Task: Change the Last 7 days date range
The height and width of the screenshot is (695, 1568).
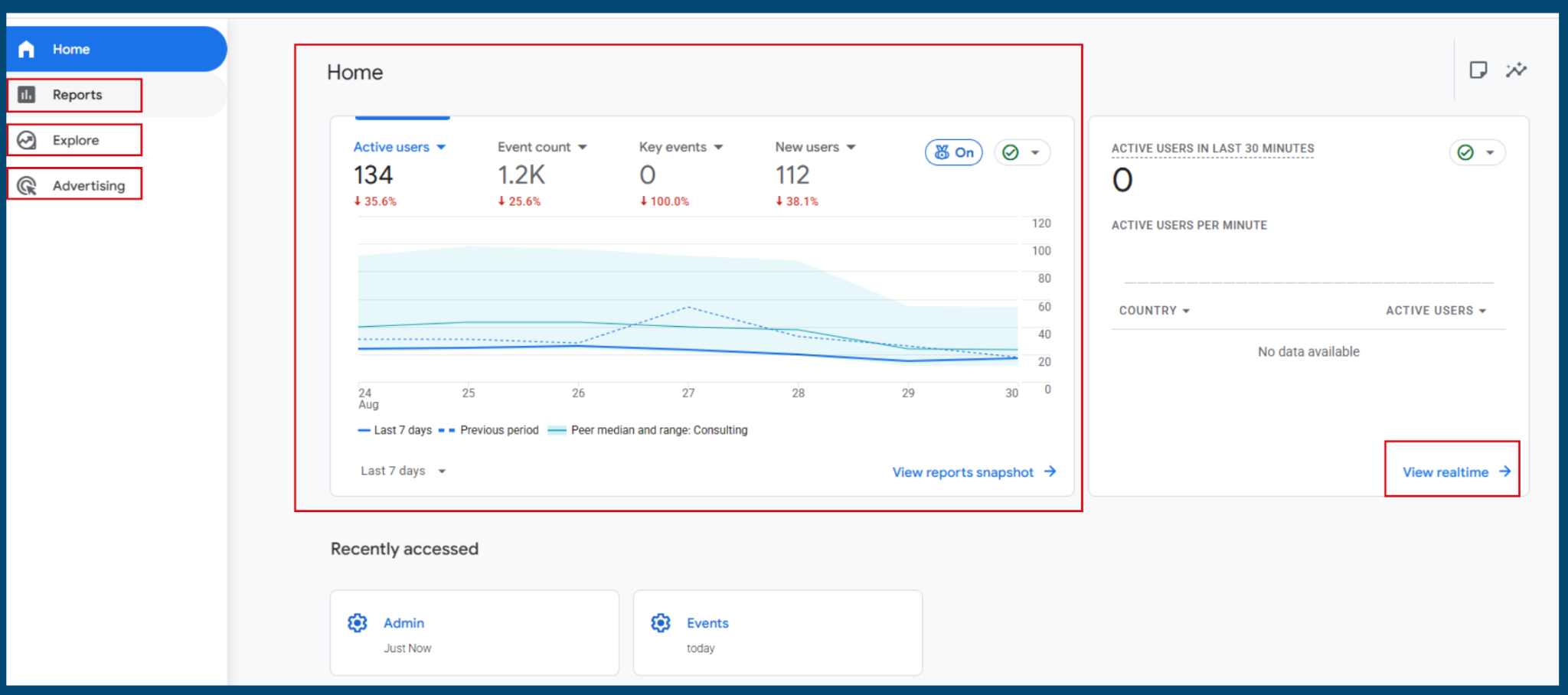Action: [x=403, y=471]
